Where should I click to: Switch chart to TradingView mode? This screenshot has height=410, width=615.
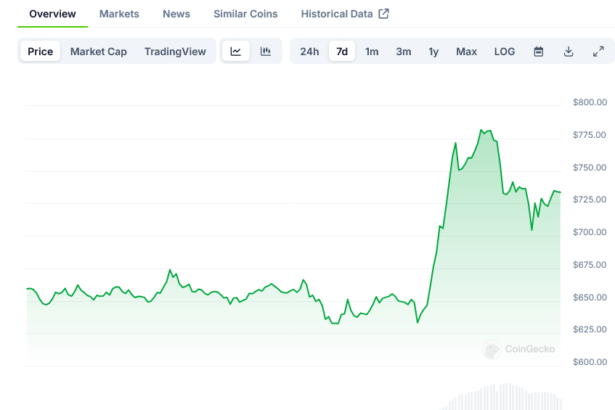[x=176, y=51]
